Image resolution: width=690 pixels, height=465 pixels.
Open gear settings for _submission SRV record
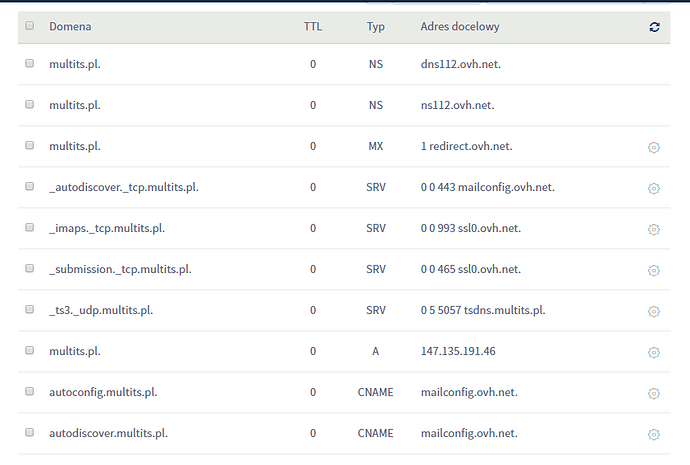point(654,270)
